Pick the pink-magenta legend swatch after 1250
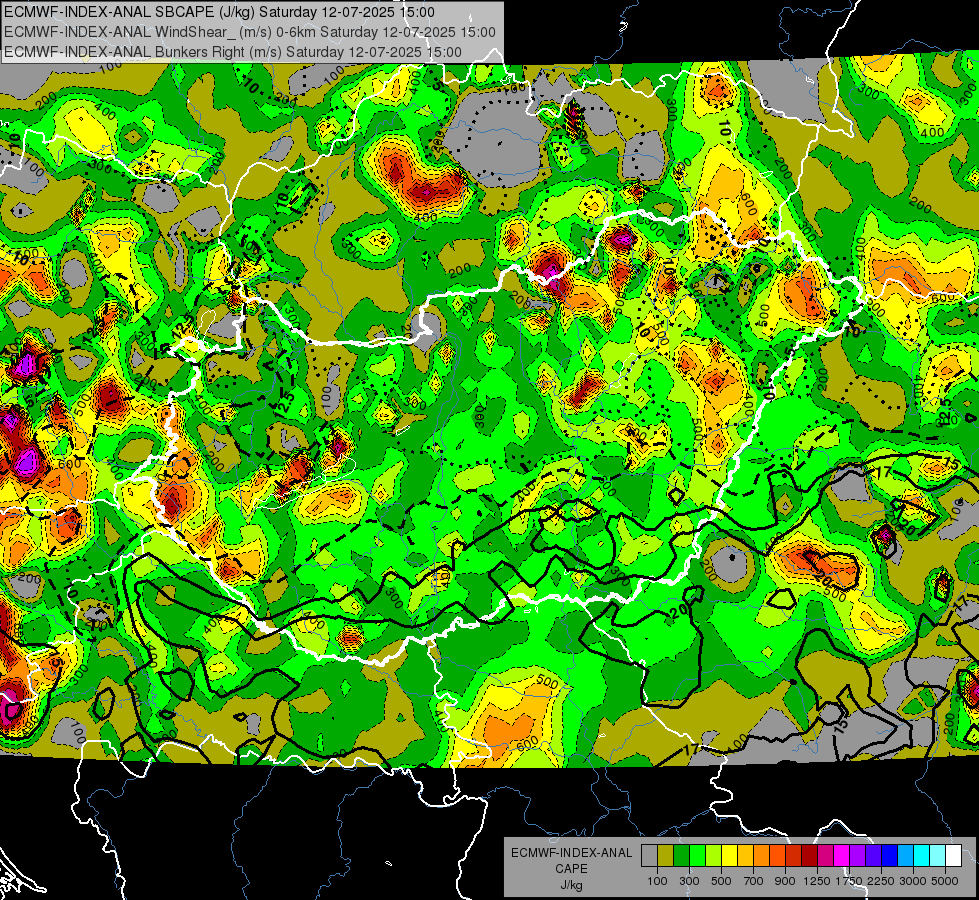This screenshot has width=979, height=900. (825, 855)
